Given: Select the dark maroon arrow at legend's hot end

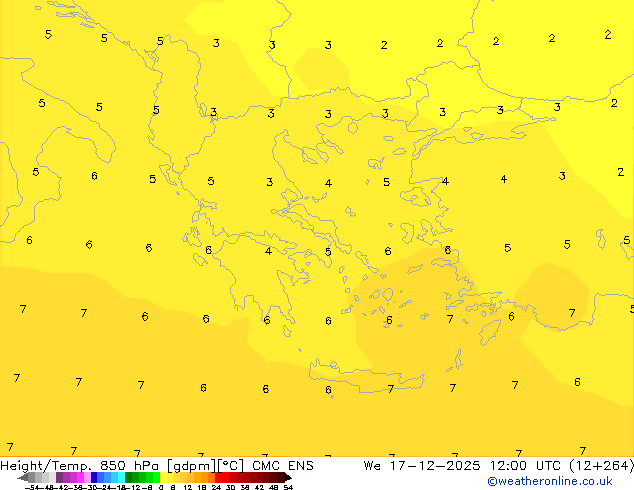Looking at the screenshot, I should 288,477.
